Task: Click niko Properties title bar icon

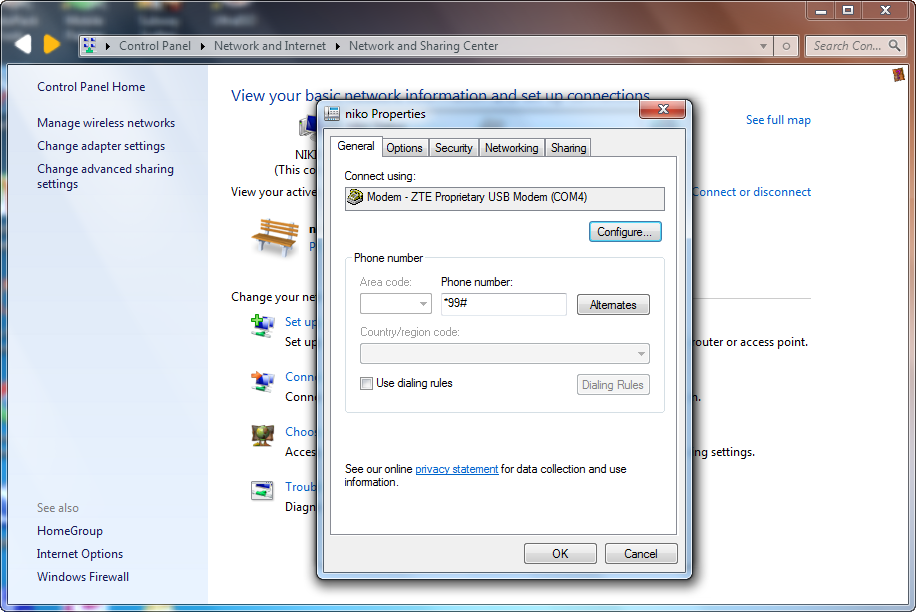Action: click(x=332, y=113)
